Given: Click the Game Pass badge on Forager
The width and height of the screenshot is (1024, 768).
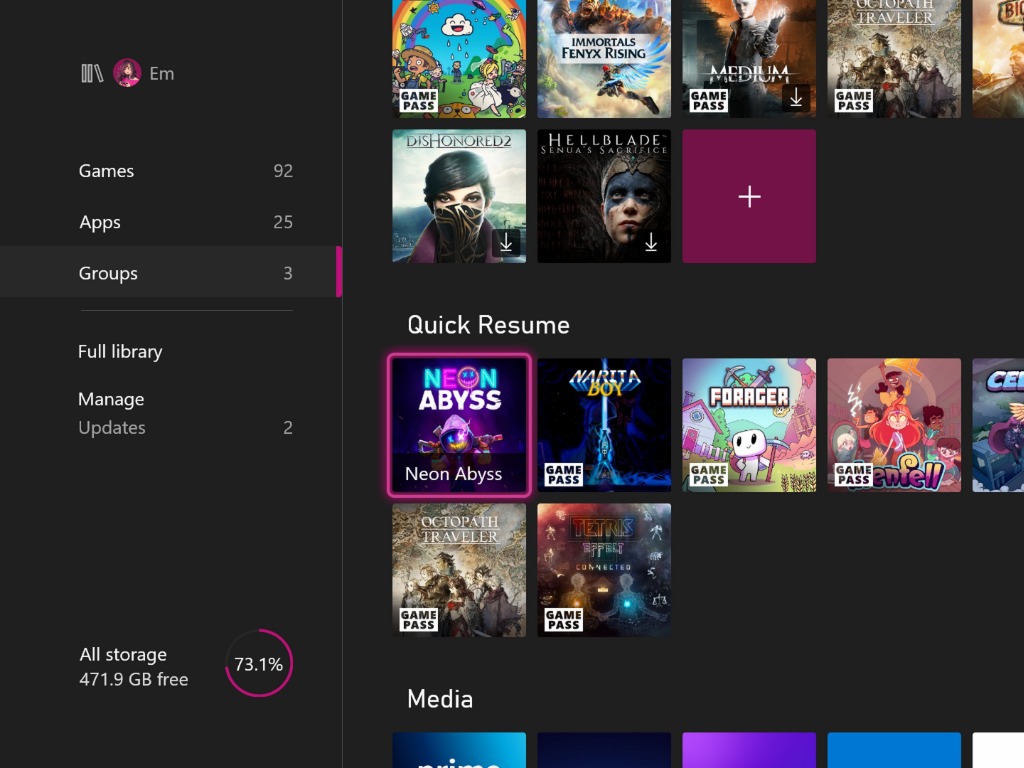Looking at the screenshot, I should click(x=708, y=474).
